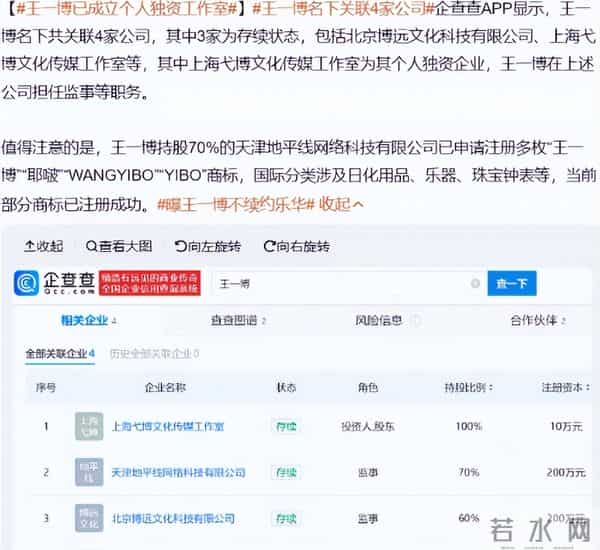Select 全部关联企业 4 sub-tab
Viewport: 600px width, 550px height.
coord(60,354)
